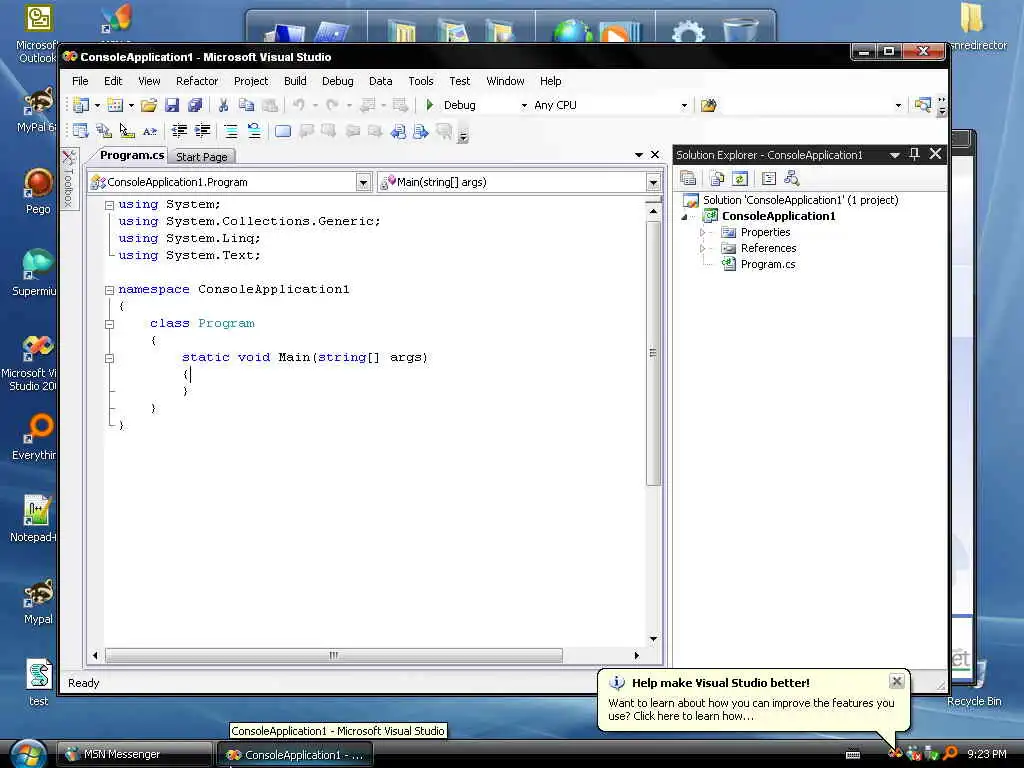Switch to the Start Page tab
1024x768 pixels.
point(201,157)
